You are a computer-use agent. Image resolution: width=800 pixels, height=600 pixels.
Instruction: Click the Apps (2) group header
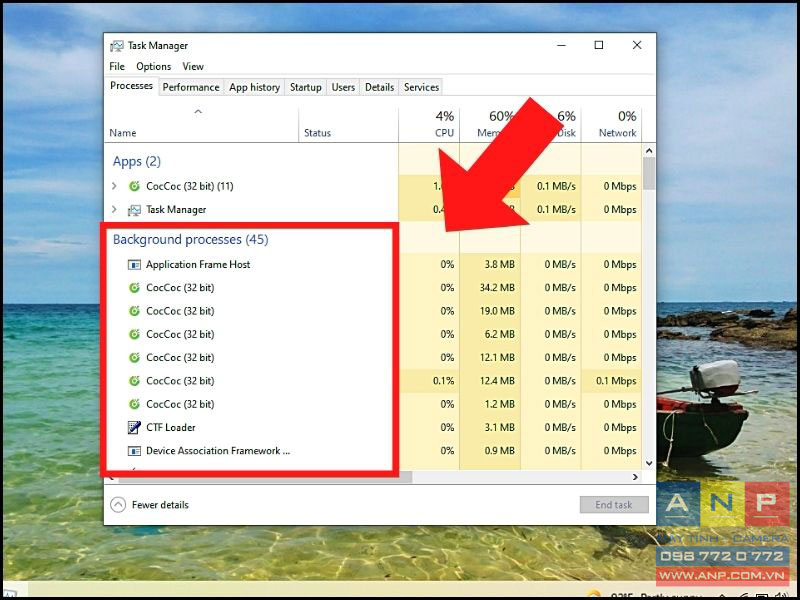137,162
